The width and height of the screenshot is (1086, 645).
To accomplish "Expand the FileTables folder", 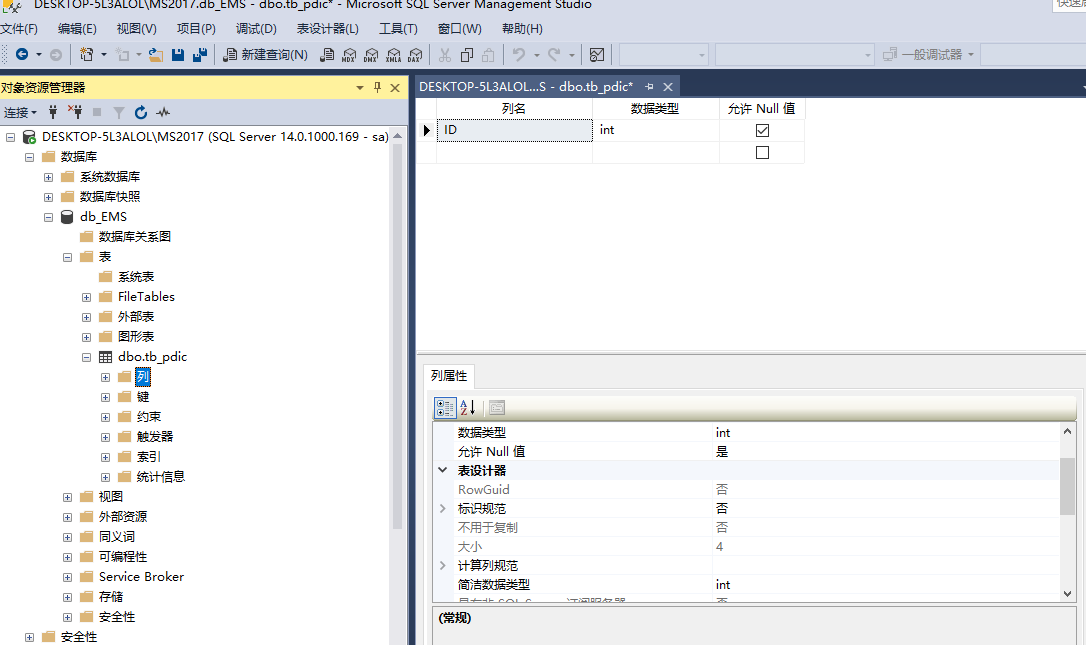I will tap(87, 297).
